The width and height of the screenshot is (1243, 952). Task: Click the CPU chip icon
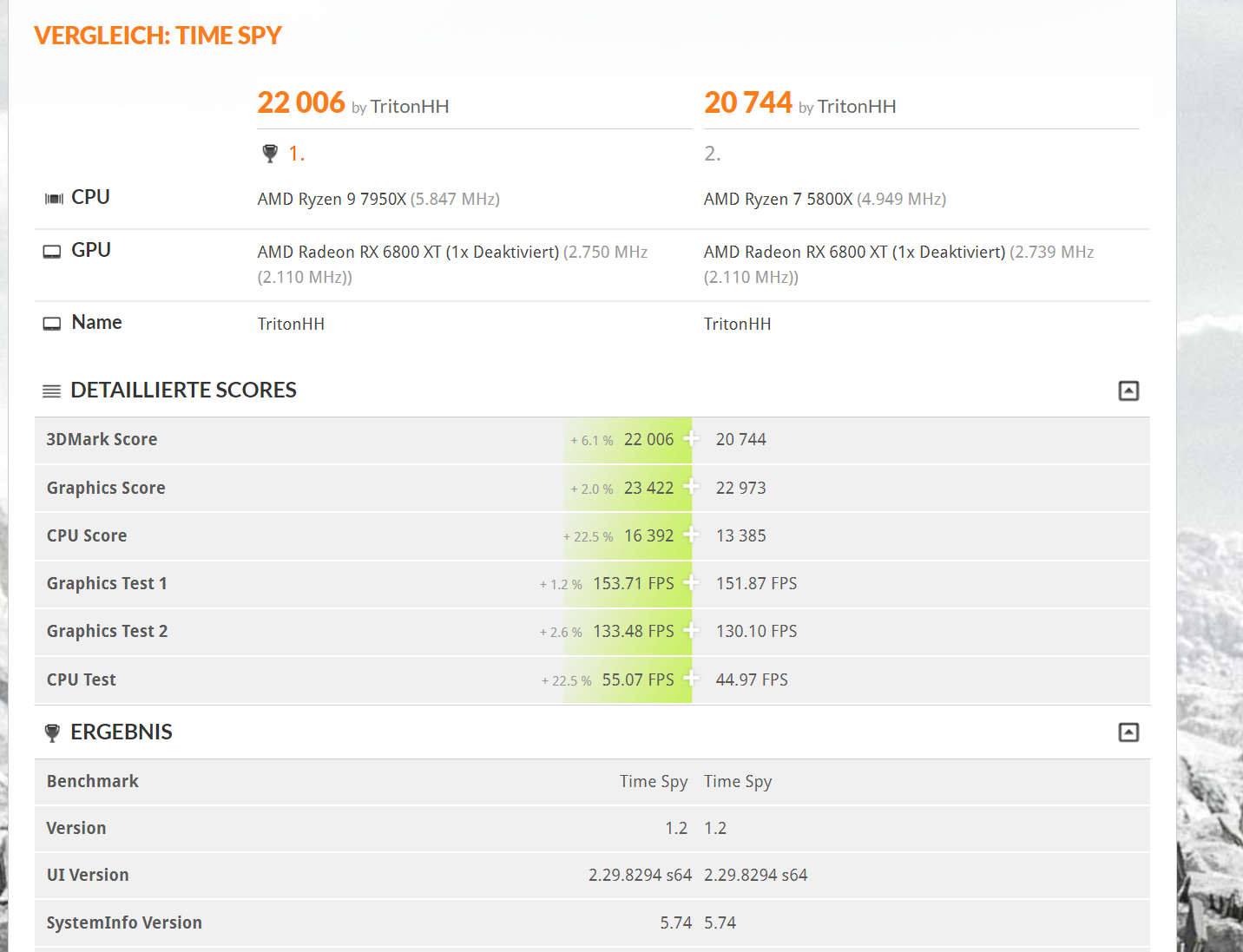(54, 199)
